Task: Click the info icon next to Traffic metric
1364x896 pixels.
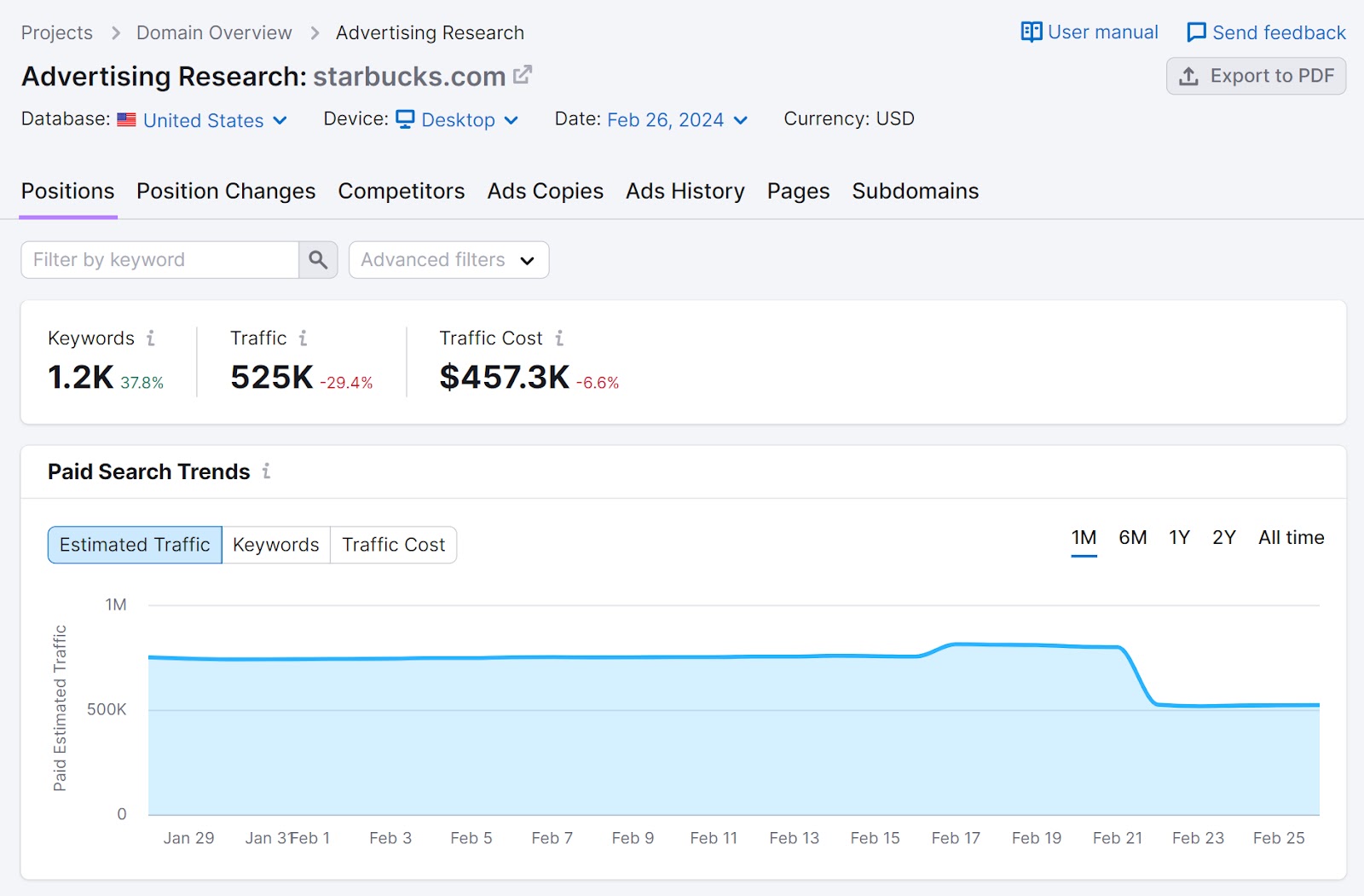Action: (x=303, y=338)
